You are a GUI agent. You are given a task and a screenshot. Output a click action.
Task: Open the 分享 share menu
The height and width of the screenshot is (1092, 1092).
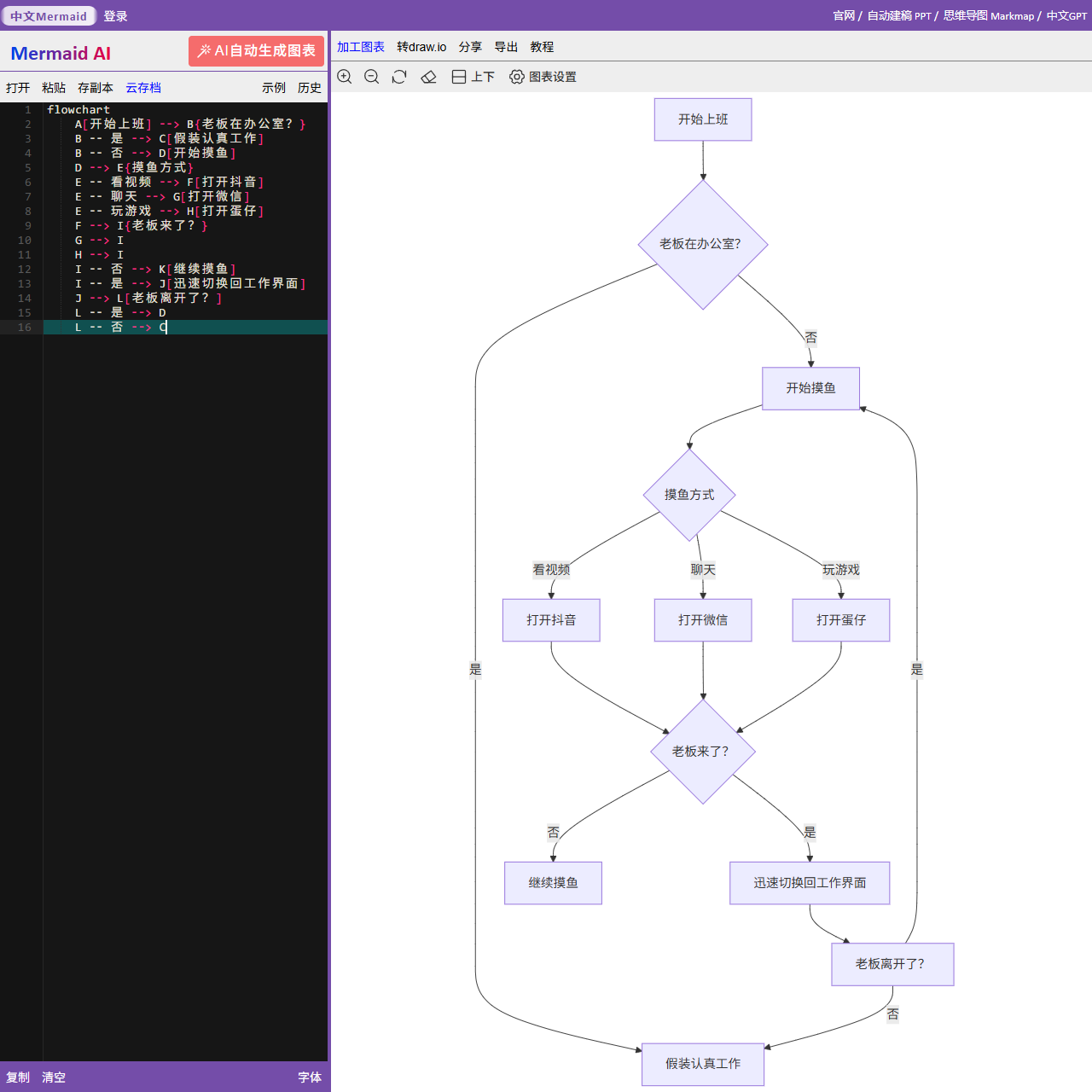(x=470, y=47)
